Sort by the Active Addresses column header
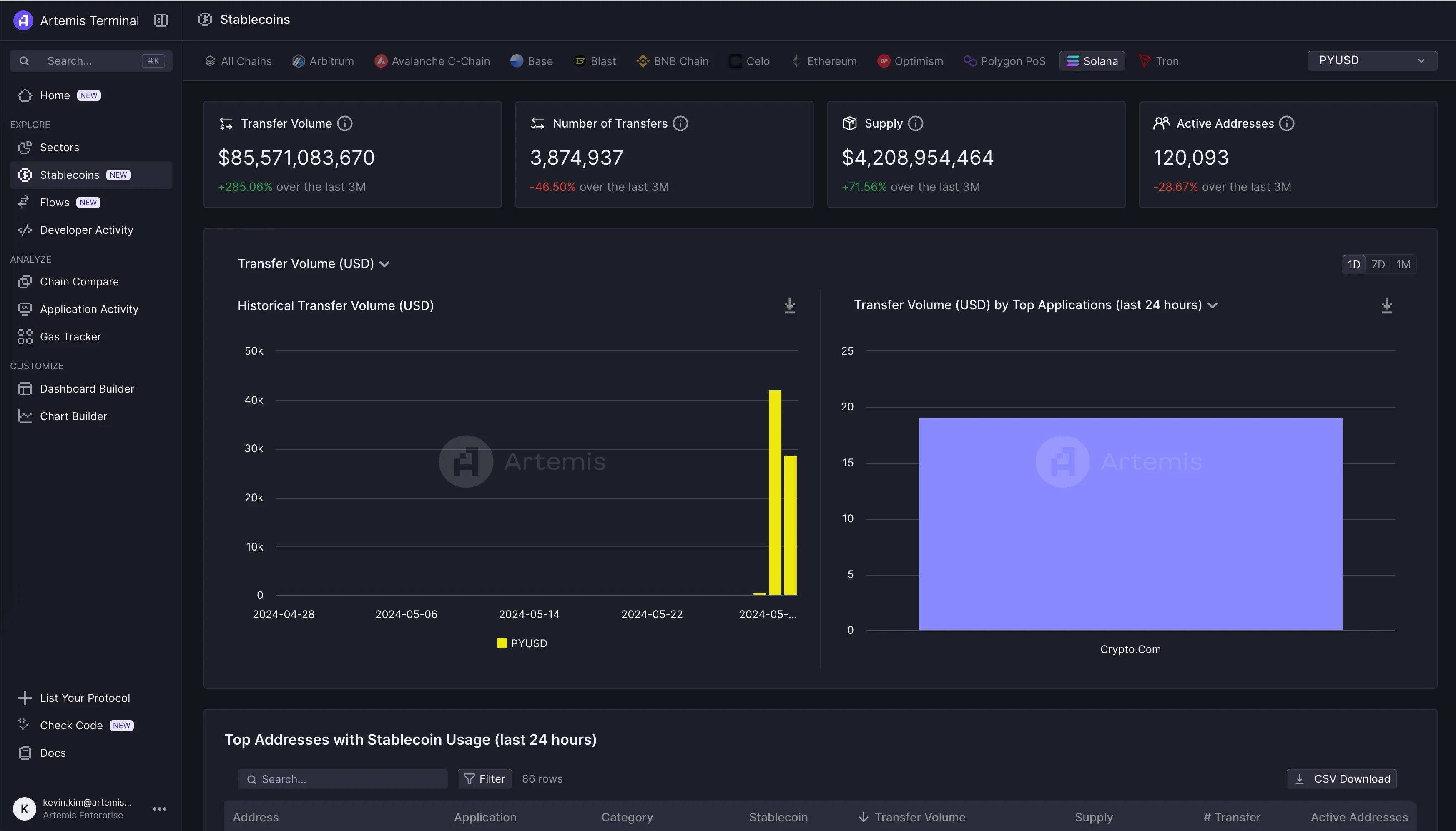 1359,817
